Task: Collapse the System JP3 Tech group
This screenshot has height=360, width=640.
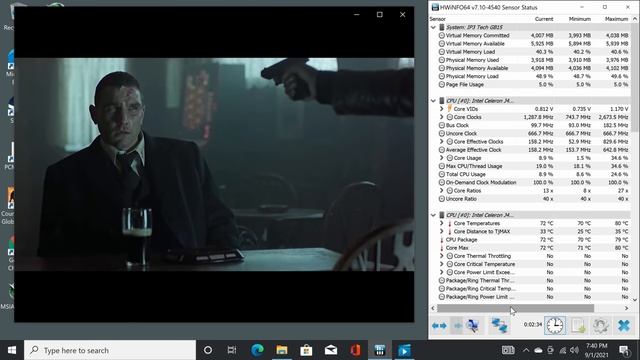Action: pyautogui.click(x=433, y=27)
